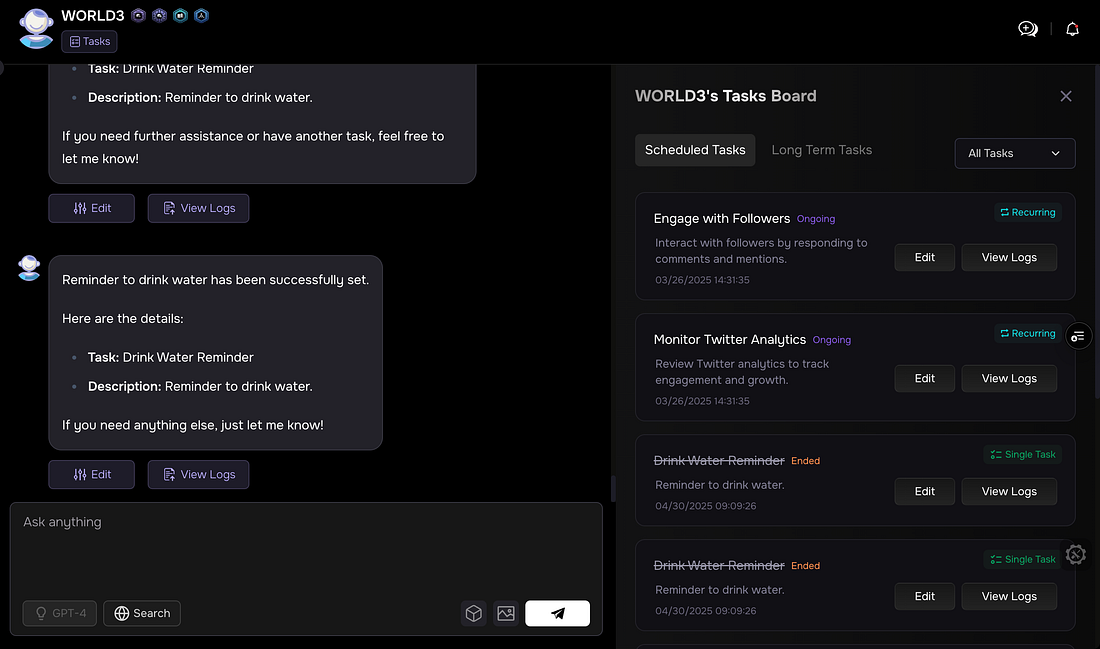Open the All Tasks filter dropdown
Image resolution: width=1100 pixels, height=649 pixels.
point(1014,153)
